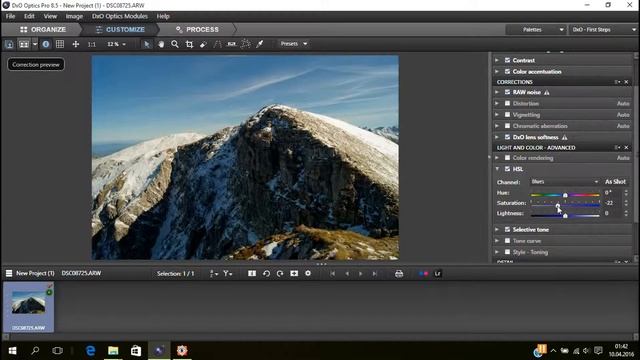This screenshot has width=640, height=360.
Task: Show image information overlay icon
Action: (x=46, y=44)
